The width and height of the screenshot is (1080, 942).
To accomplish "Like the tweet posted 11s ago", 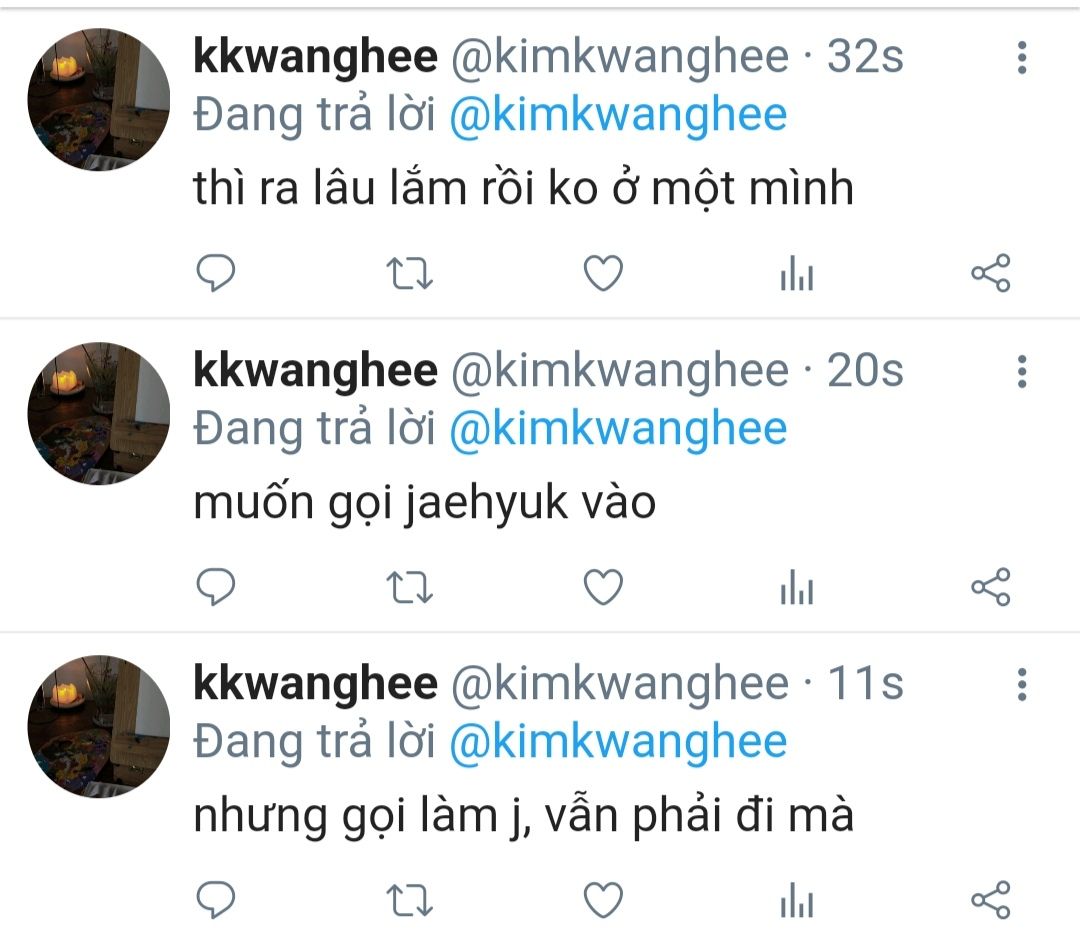I will tap(603, 899).
